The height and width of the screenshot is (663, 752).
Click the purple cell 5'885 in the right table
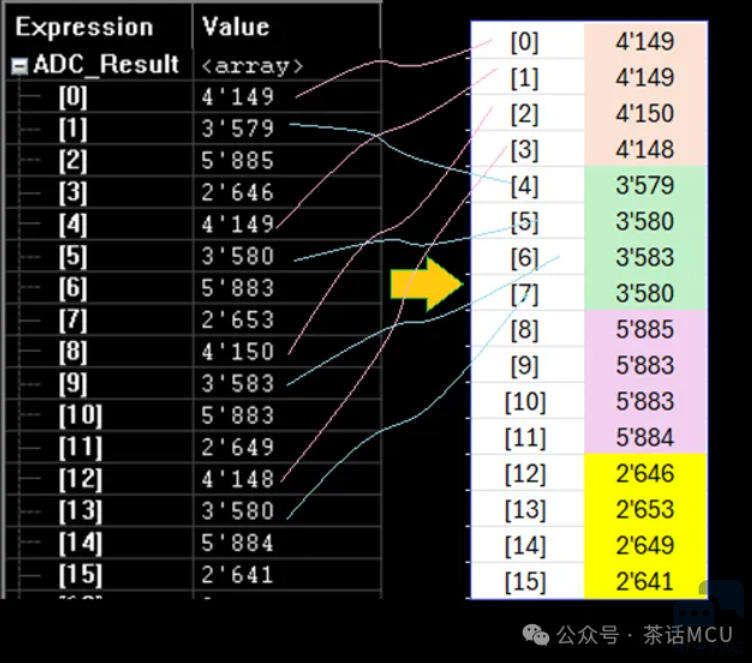point(645,329)
